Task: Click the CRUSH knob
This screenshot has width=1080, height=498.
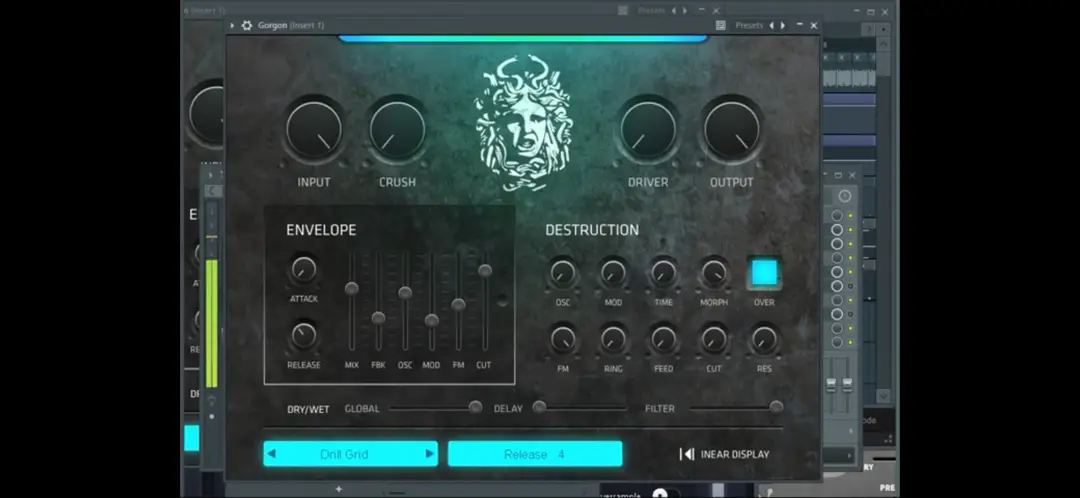Action: pos(397,130)
